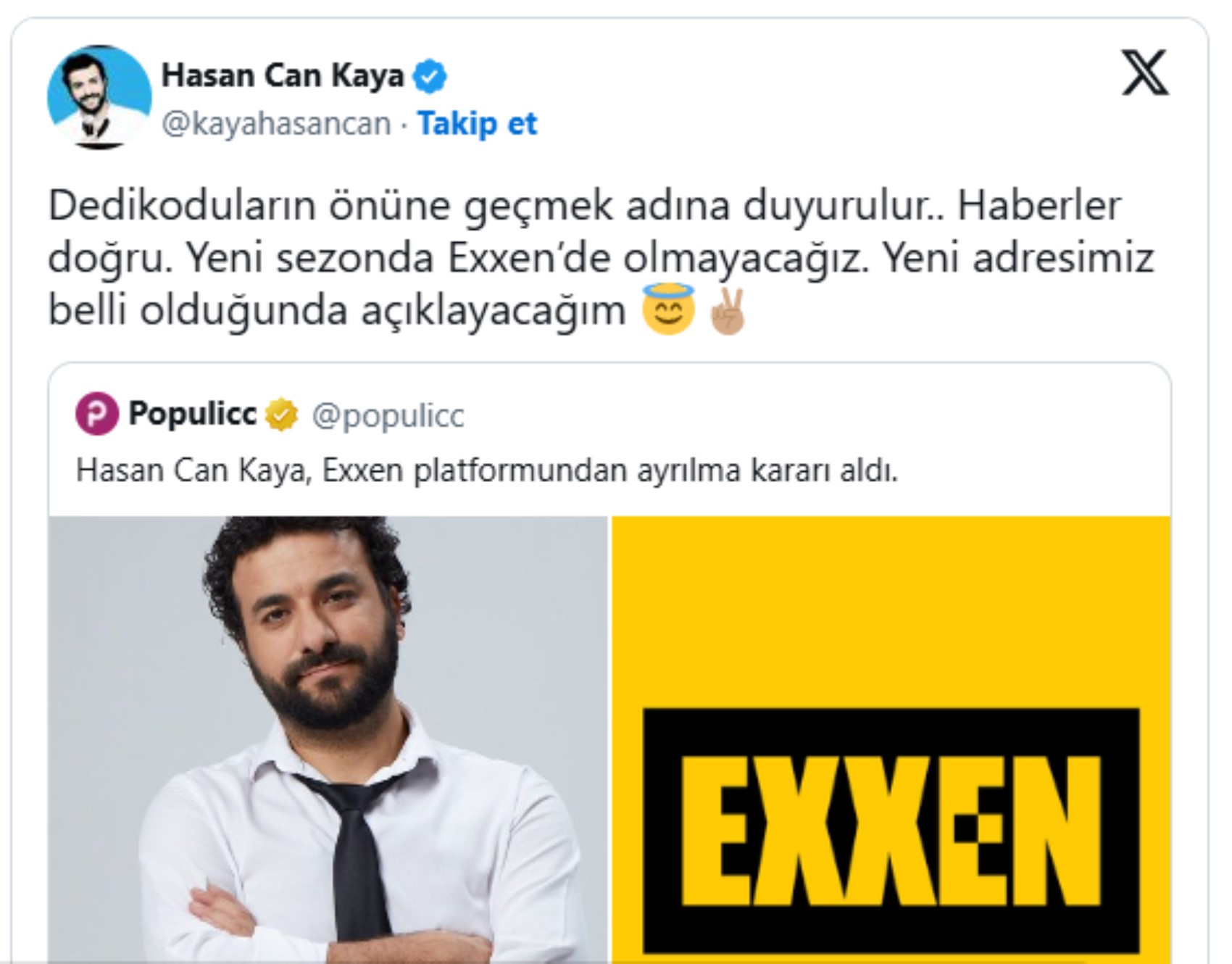
Task: Open the quoted tweet text about Exxen platformundan
Action: [487, 471]
